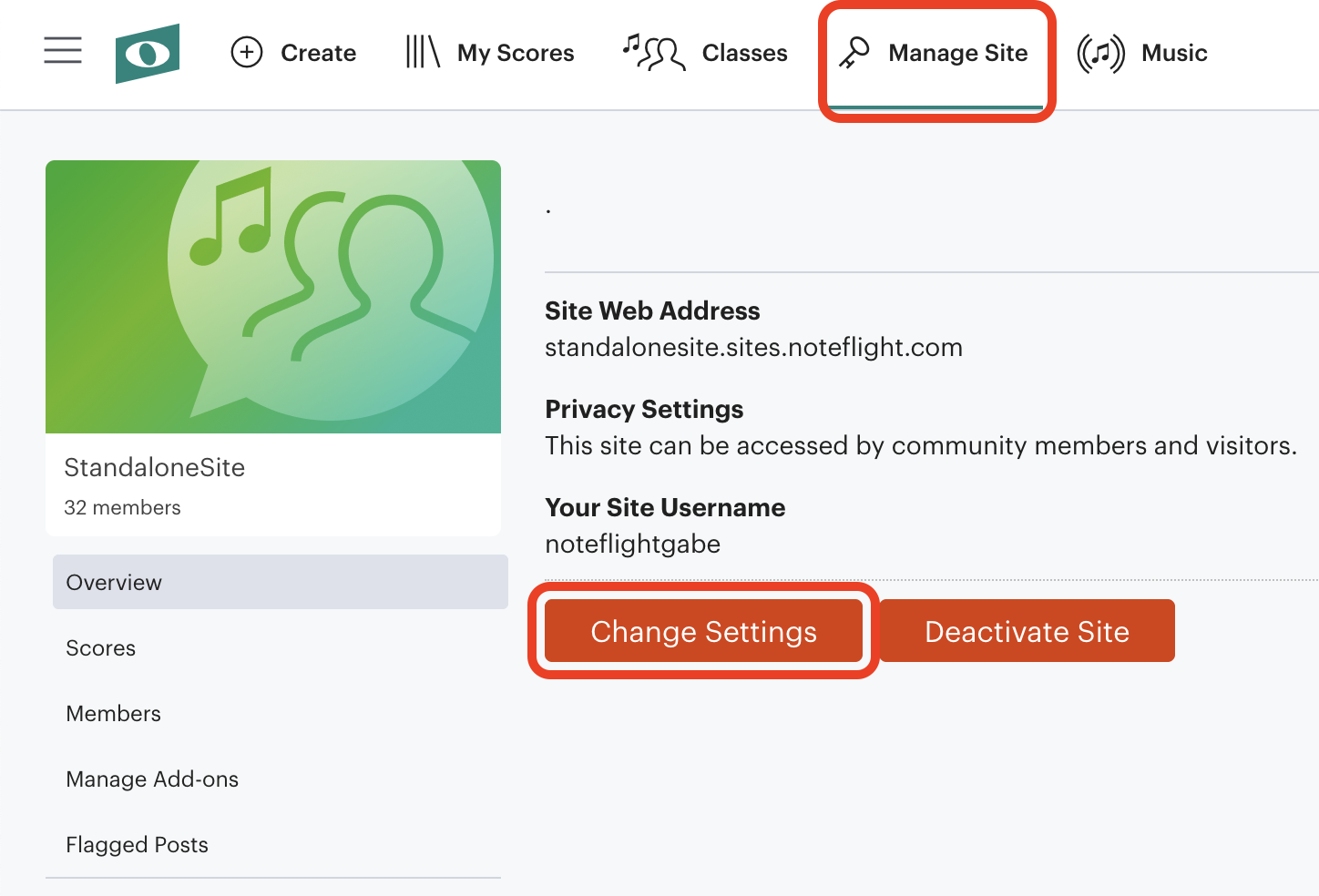Open Manage Add-ons in the sidebar
The height and width of the screenshot is (896, 1319).
click(x=152, y=779)
